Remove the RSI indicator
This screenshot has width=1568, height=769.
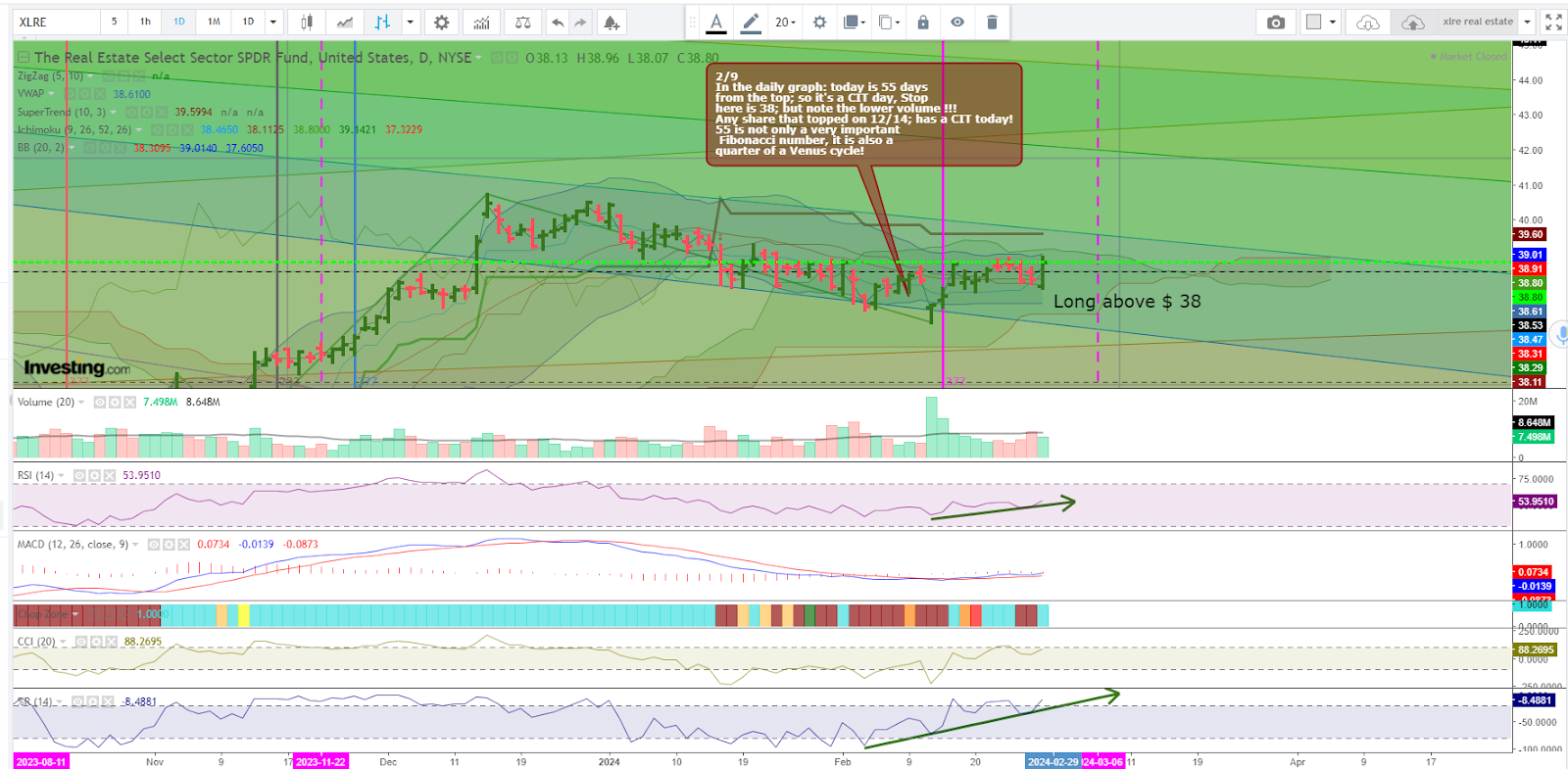[109, 476]
